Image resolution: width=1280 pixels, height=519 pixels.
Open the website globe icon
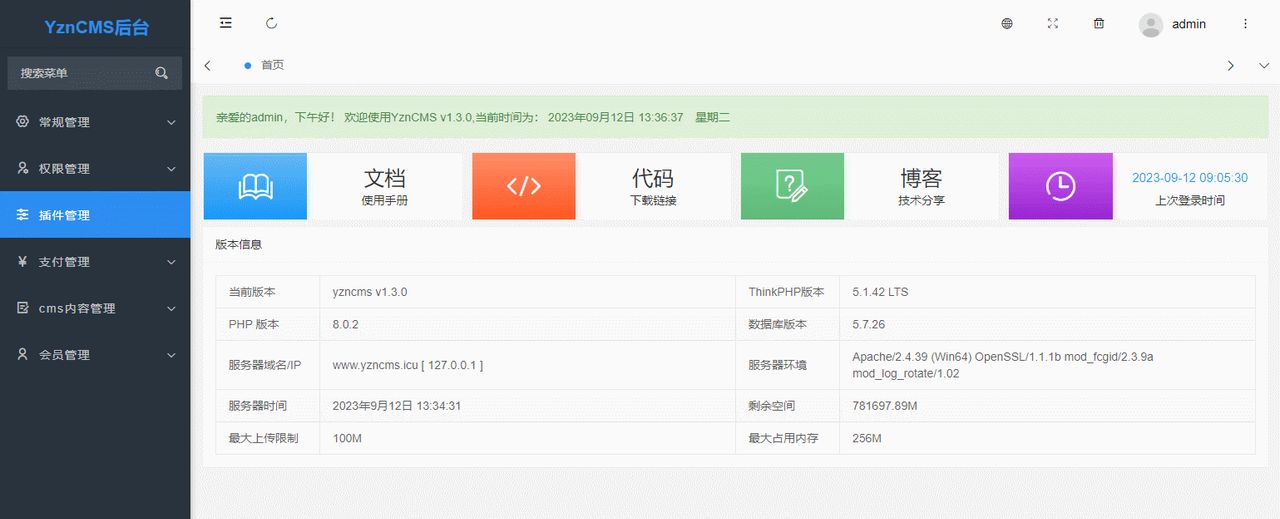coord(1007,24)
